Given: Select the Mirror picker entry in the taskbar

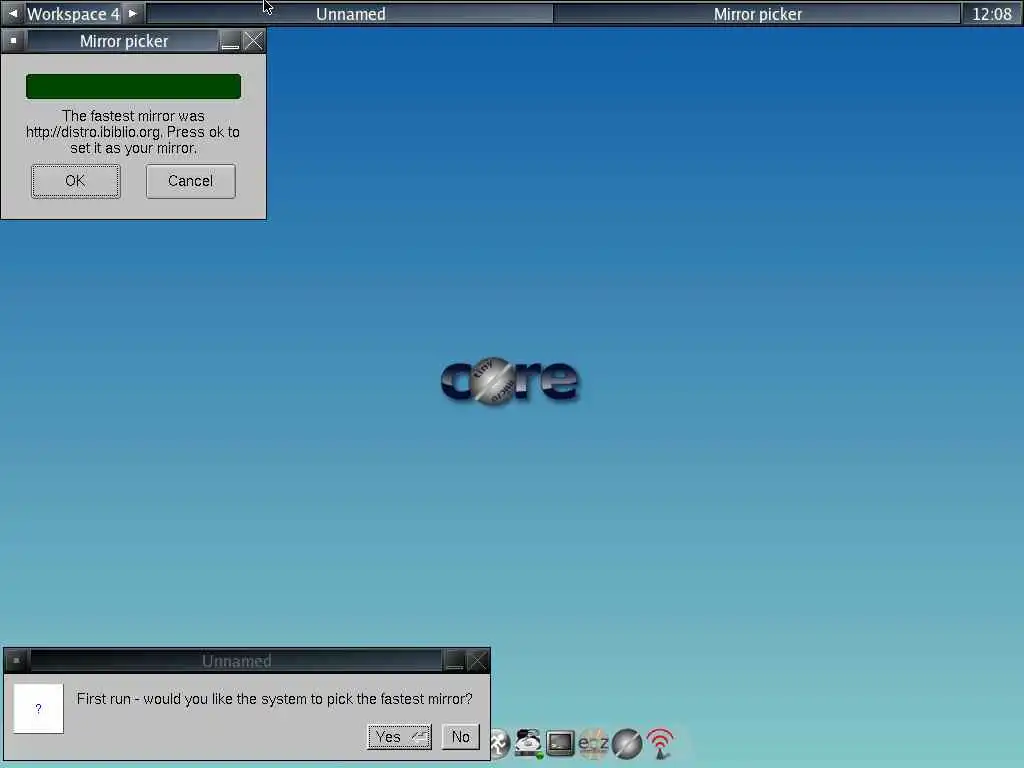Looking at the screenshot, I should tap(758, 14).
